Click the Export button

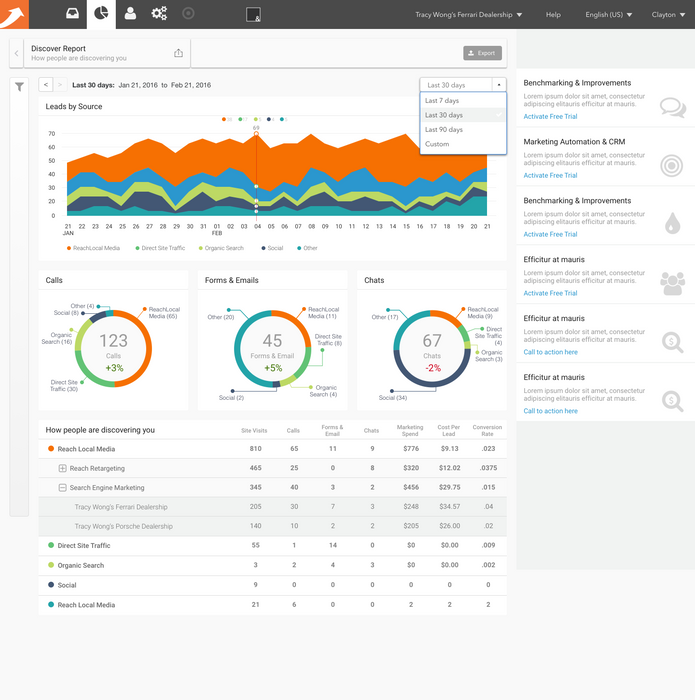tap(482, 53)
